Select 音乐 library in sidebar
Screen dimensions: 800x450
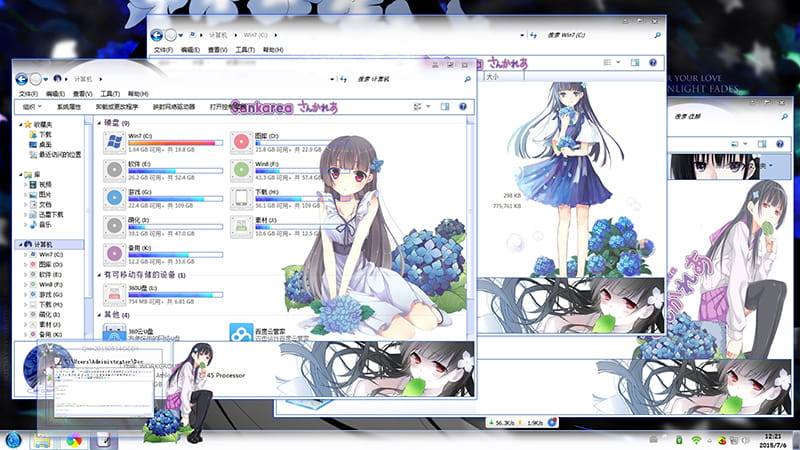pyautogui.click(x=40, y=224)
